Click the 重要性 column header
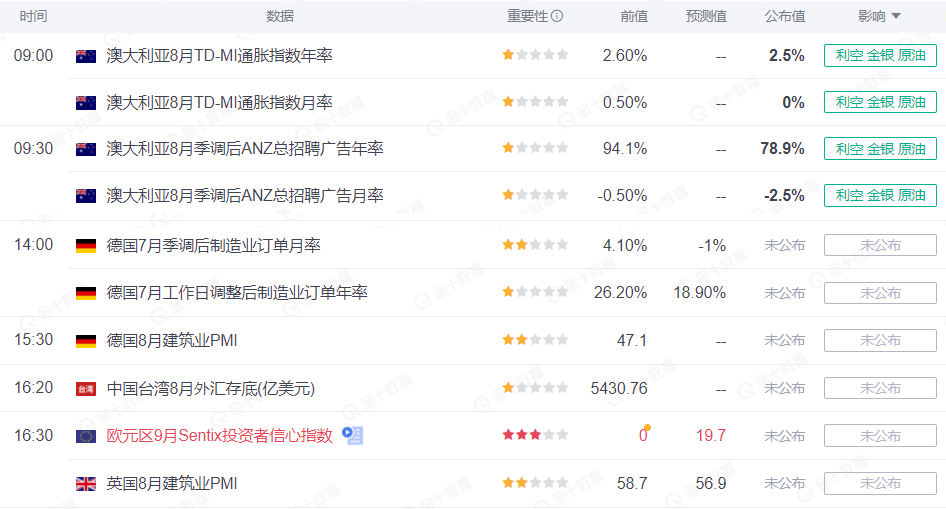 (x=527, y=16)
